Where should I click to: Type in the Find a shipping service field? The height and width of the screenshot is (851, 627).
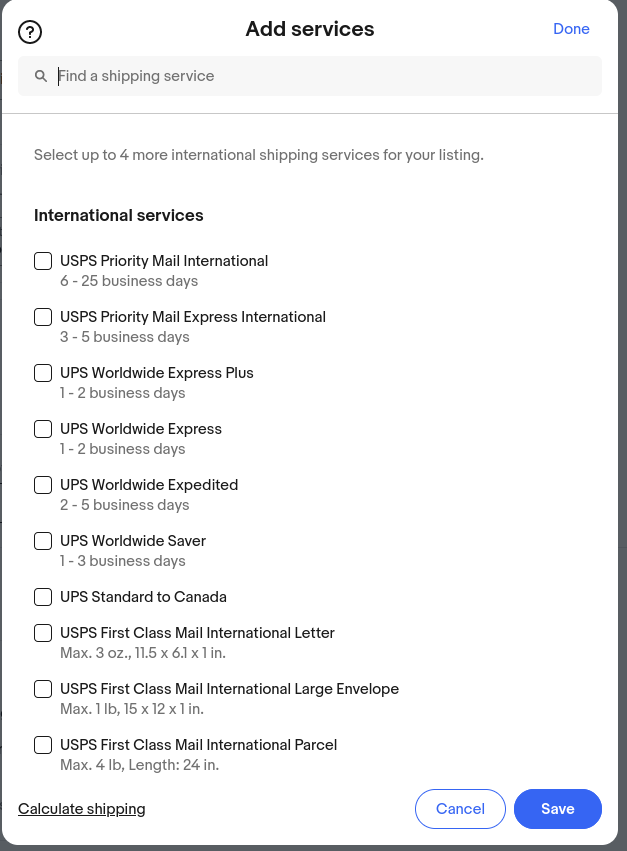[320, 76]
